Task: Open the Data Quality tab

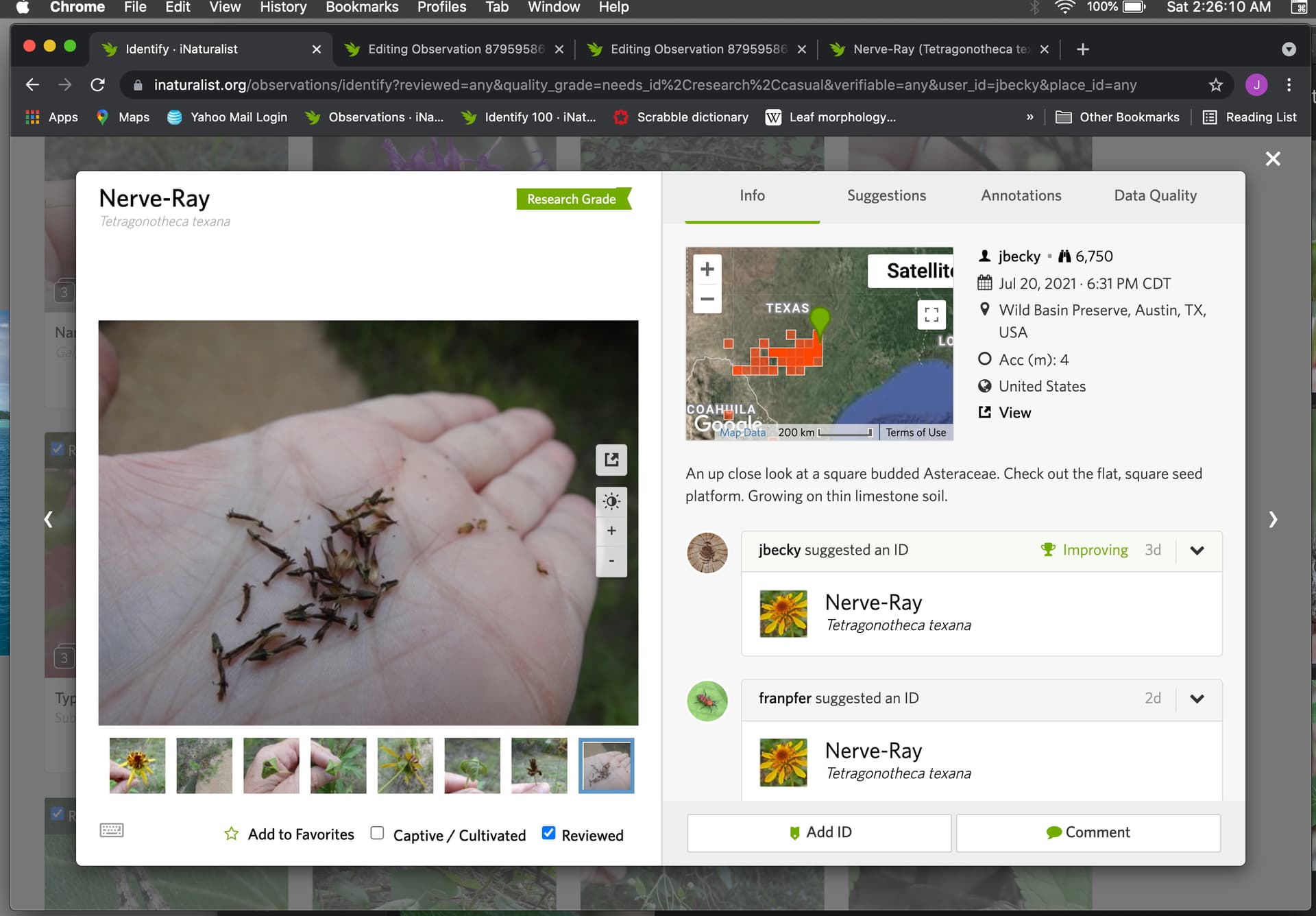Action: 1155,195
